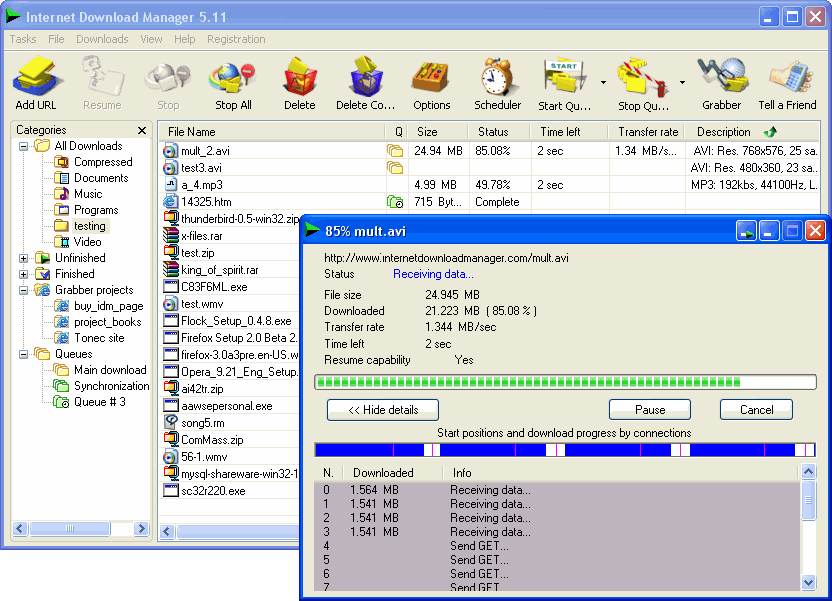Collapse the All Downloads category tree
The width and height of the screenshot is (832, 601).
(22, 145)
